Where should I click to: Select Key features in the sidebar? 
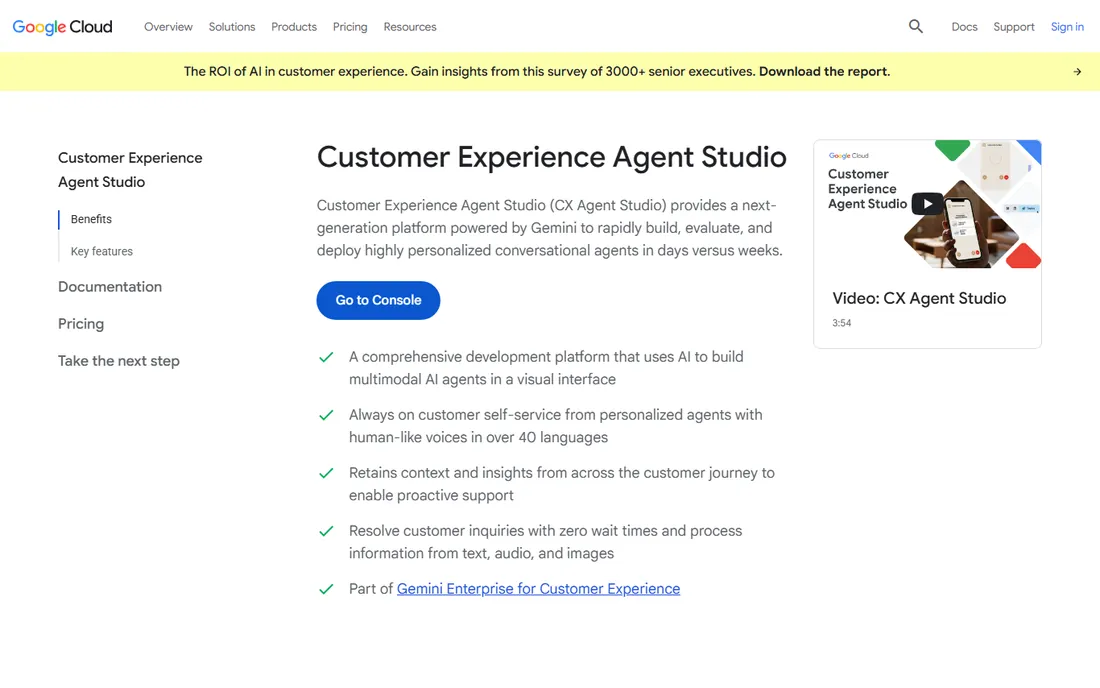click(x=102, y=251)
